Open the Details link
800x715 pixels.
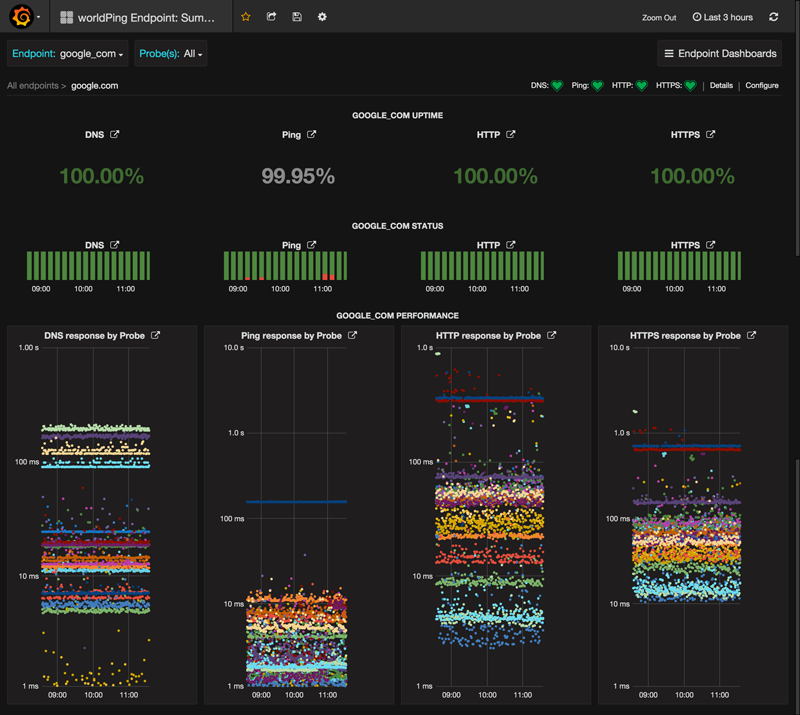pyautogui.click(x=721, y=85)
